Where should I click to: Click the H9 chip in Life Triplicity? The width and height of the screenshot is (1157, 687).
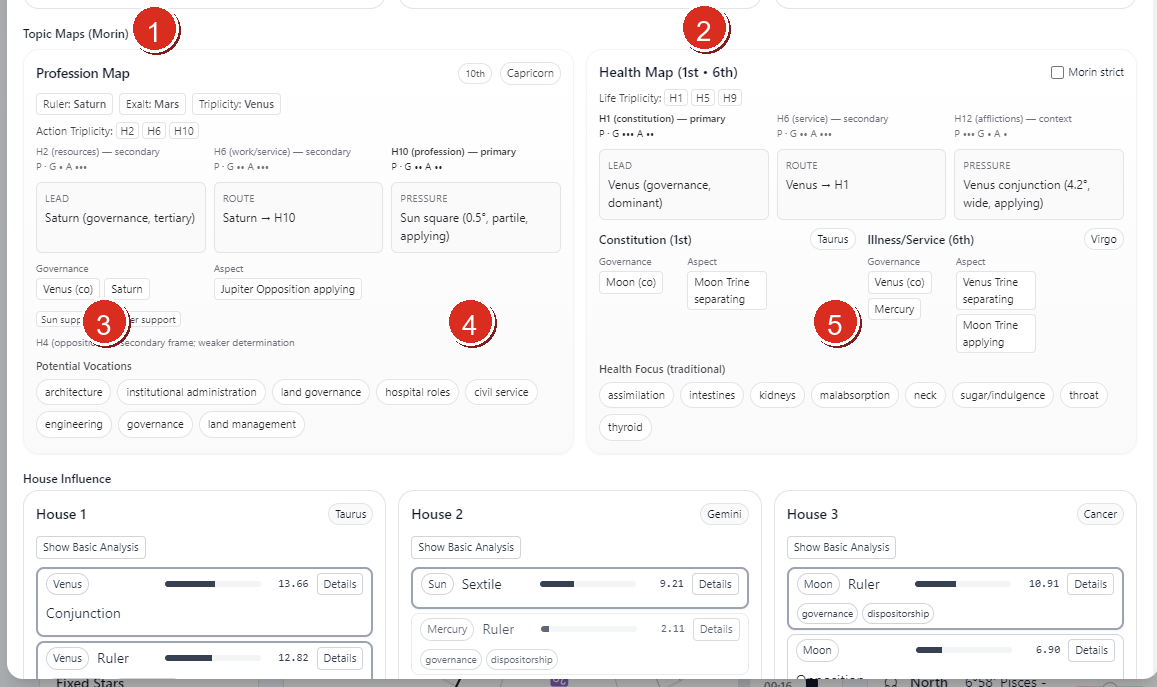[730, 97]
